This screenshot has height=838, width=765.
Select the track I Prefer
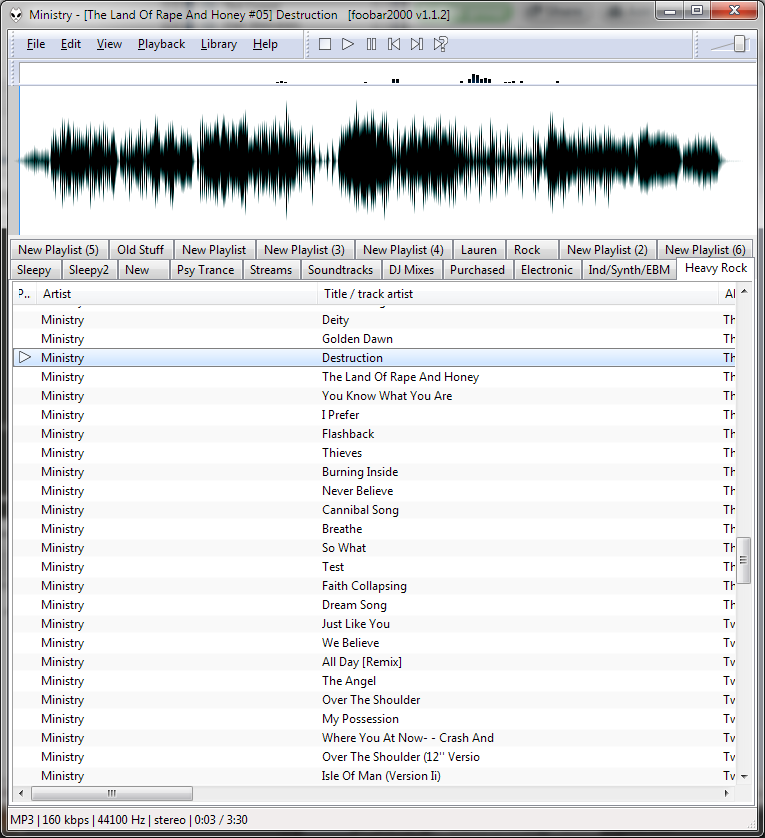pos(374,415)
